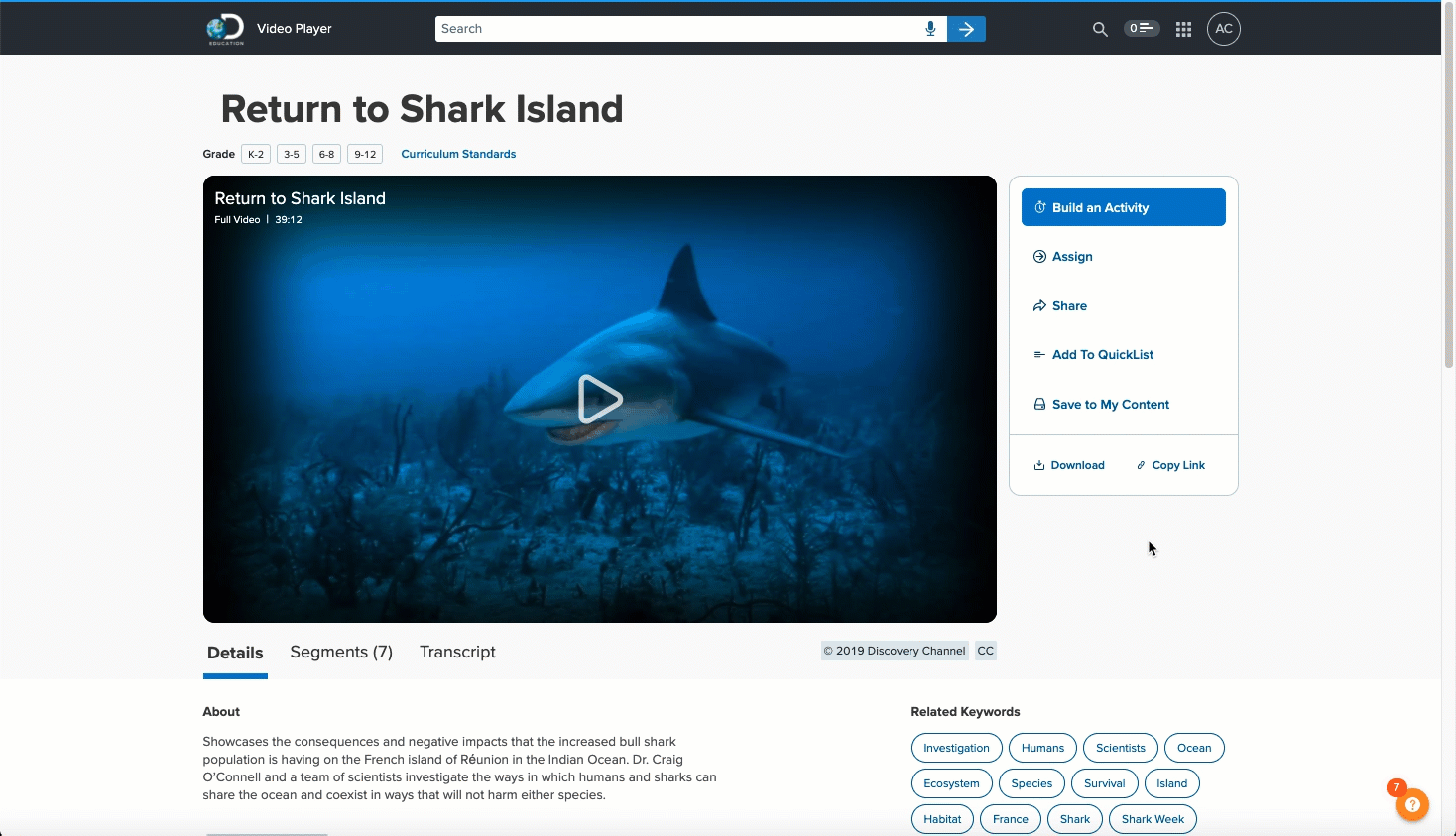Image resolution: width=1456 pixels, height=836 pixels.
Task: Click the Discovery Education logo
Action: pyautogui.click(x=225, y=29)
